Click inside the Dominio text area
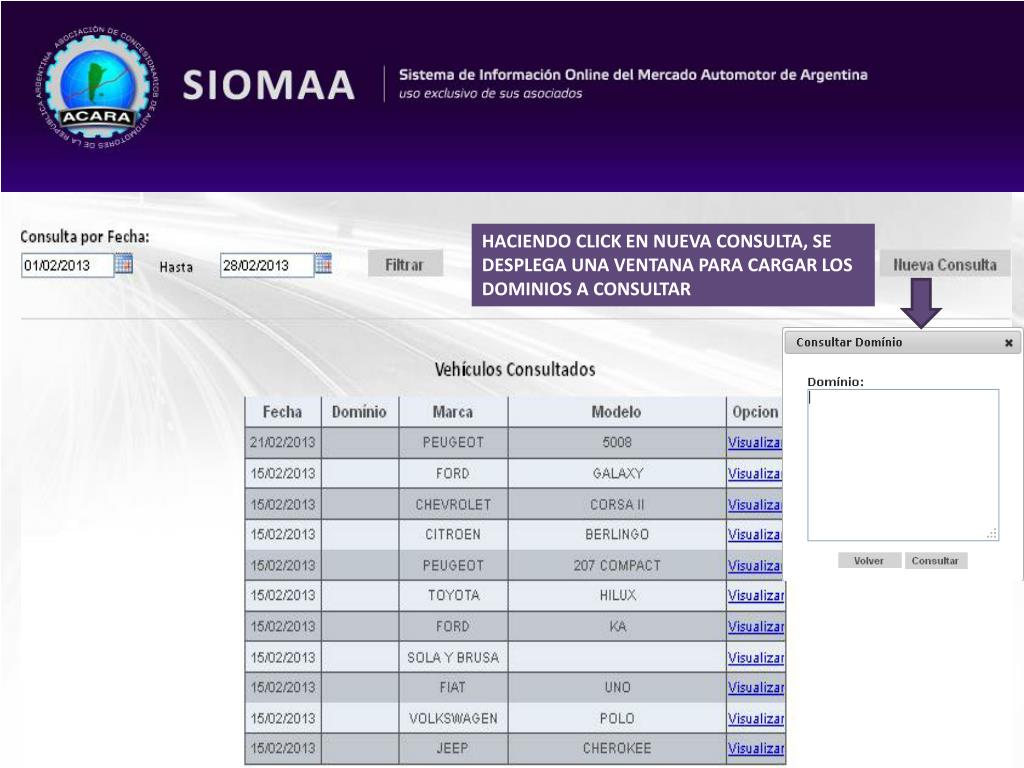 (903, 465)
